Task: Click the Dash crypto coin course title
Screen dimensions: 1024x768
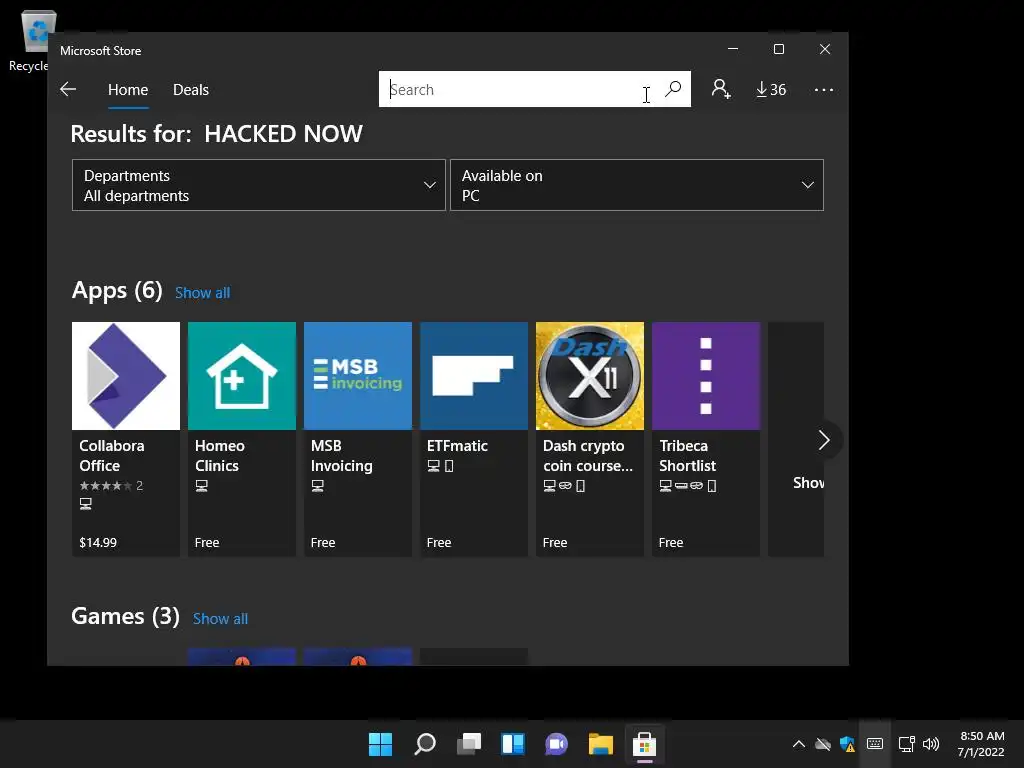Action: click(x=588, y=455)
